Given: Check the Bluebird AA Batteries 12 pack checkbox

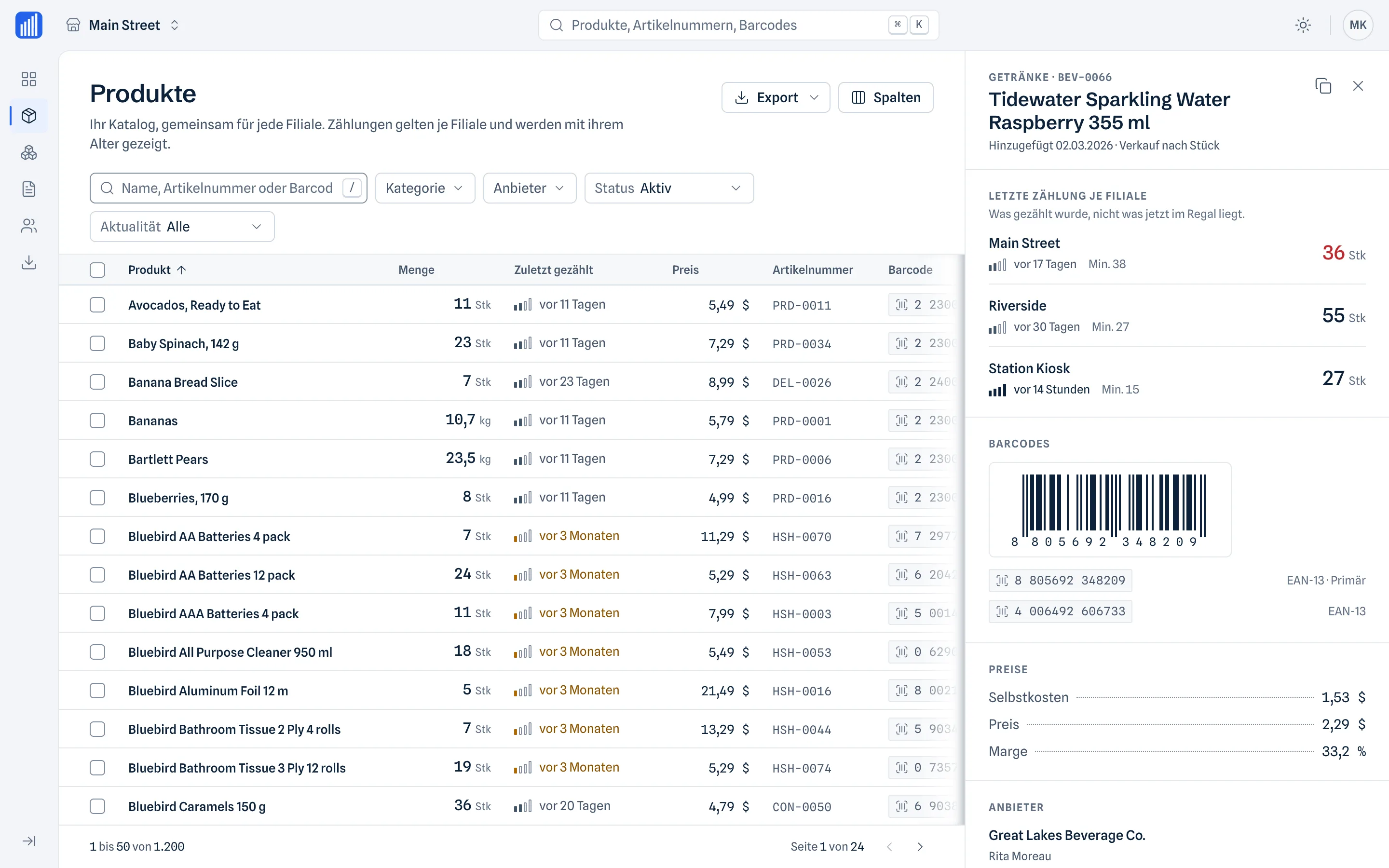Looking at the screenshot, I should coord(97,575).
